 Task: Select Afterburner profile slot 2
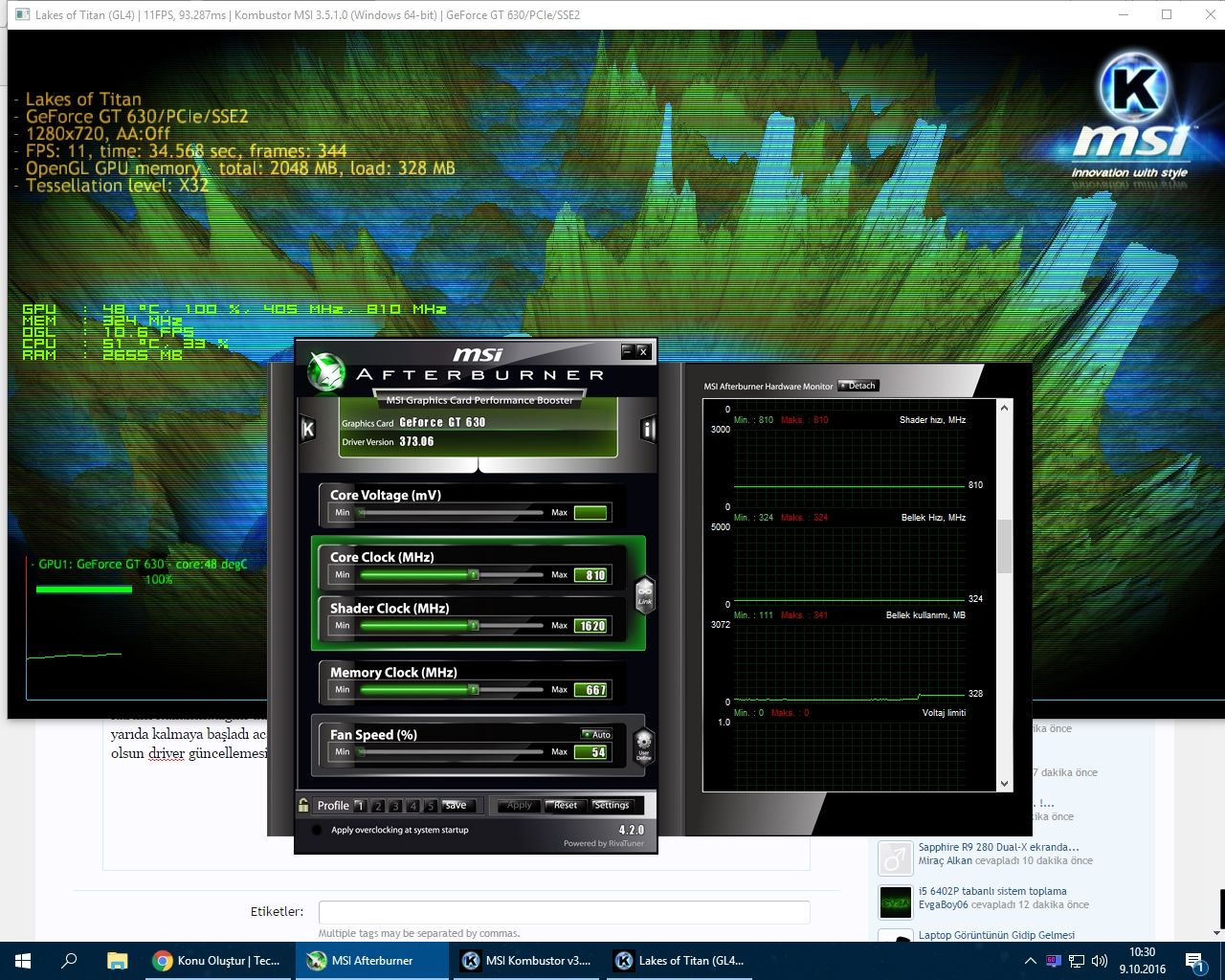pyautogui.click(x=378, y=806)
